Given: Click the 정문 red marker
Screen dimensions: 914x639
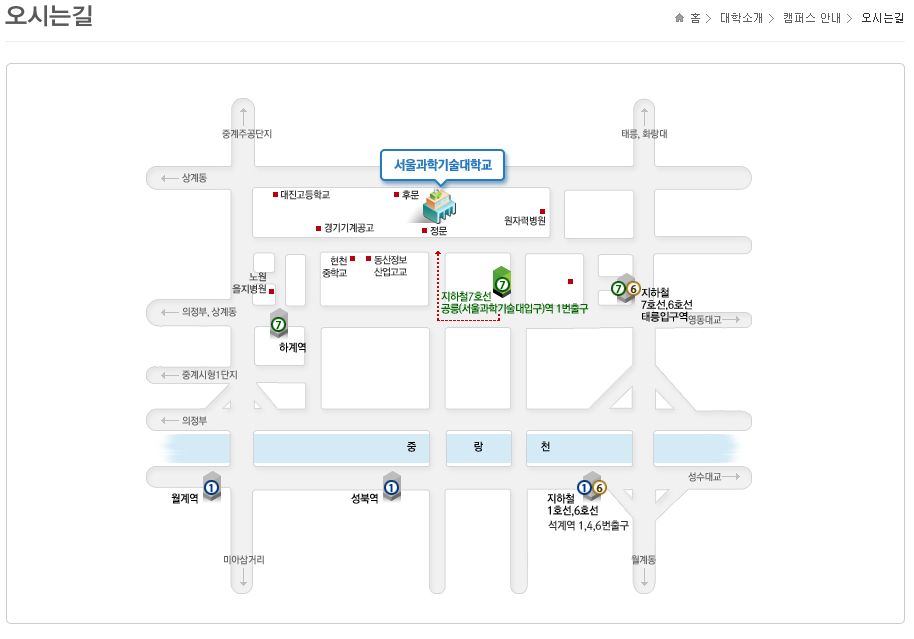Looking at the screenshot, I should point(424,230).
